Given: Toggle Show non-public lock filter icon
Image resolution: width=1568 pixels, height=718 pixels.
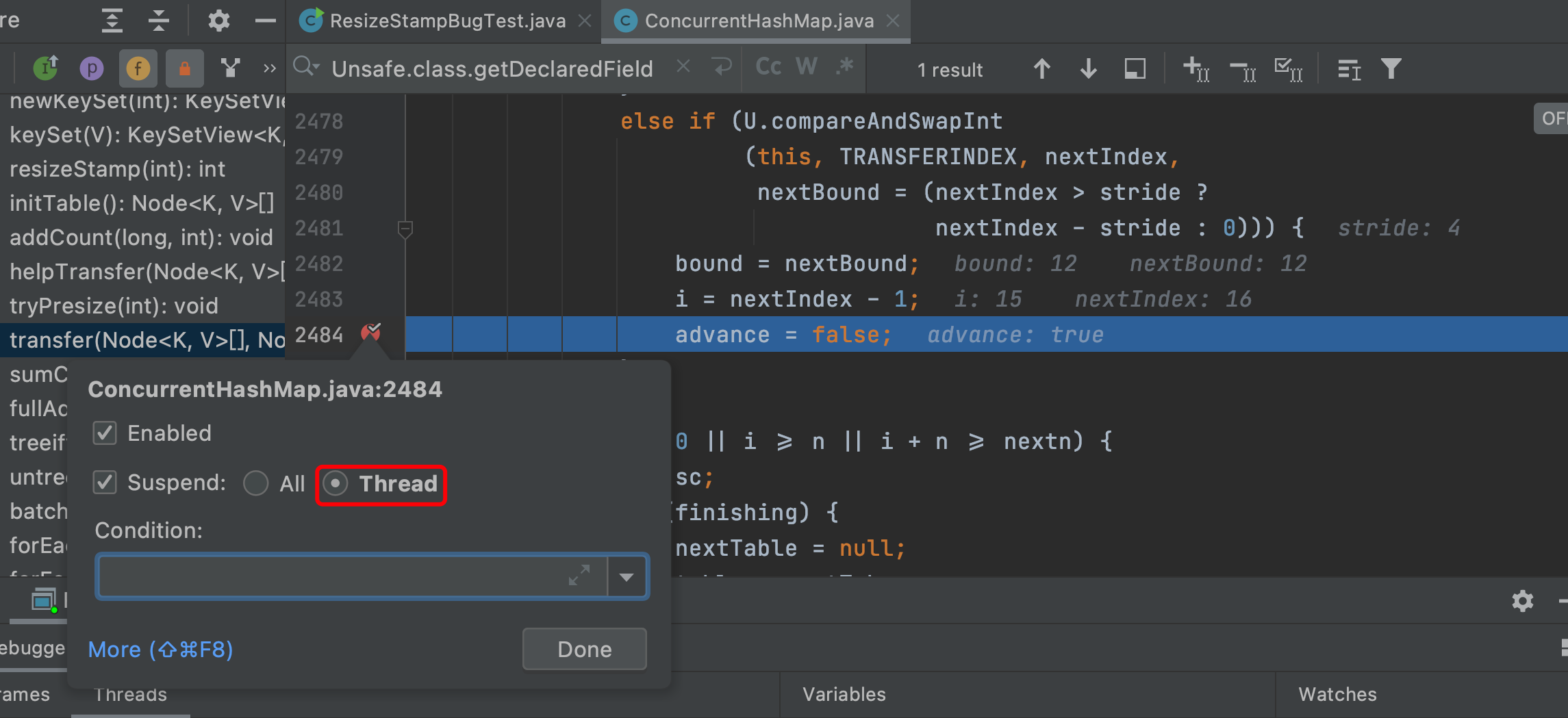Looking at the screenshot, I should [184, 68].
